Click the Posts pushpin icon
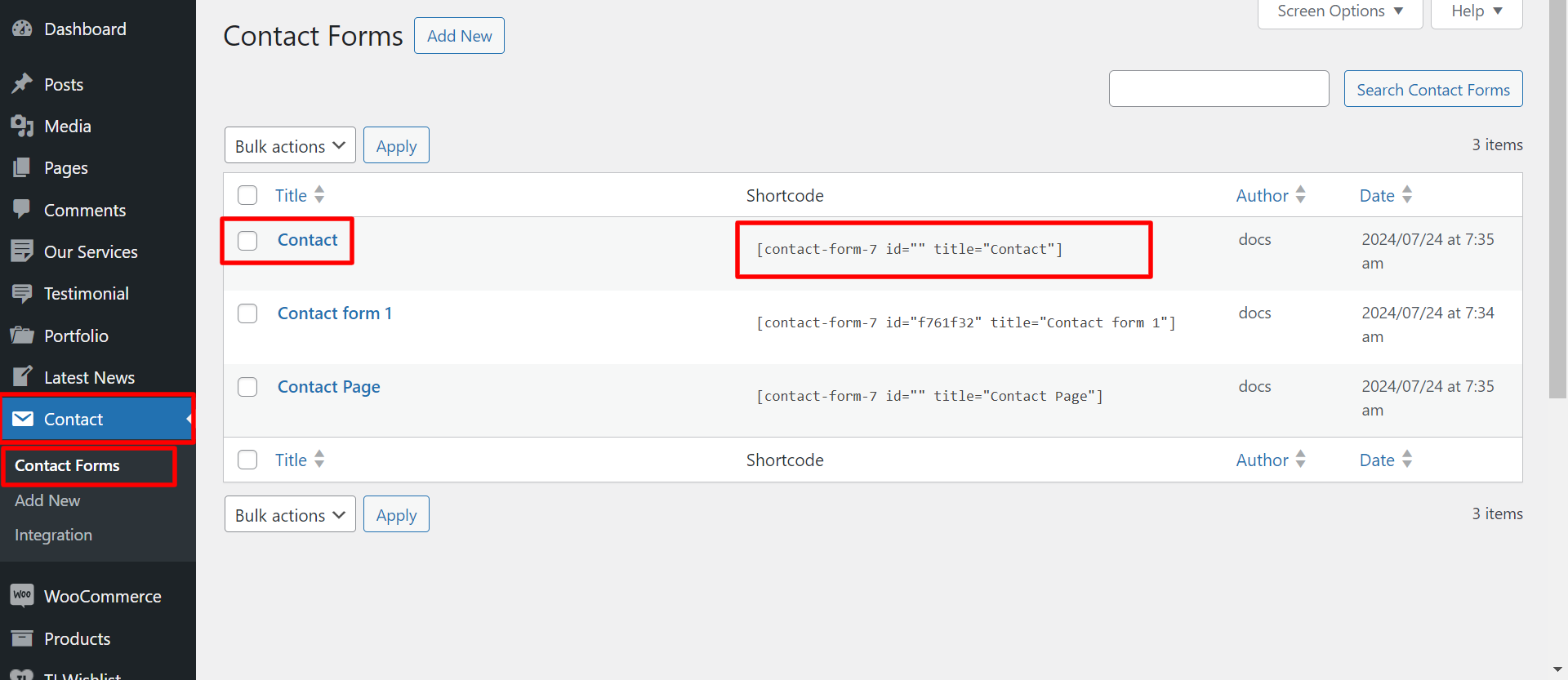This screenshot has height=680, width=1568. [22, 84]
